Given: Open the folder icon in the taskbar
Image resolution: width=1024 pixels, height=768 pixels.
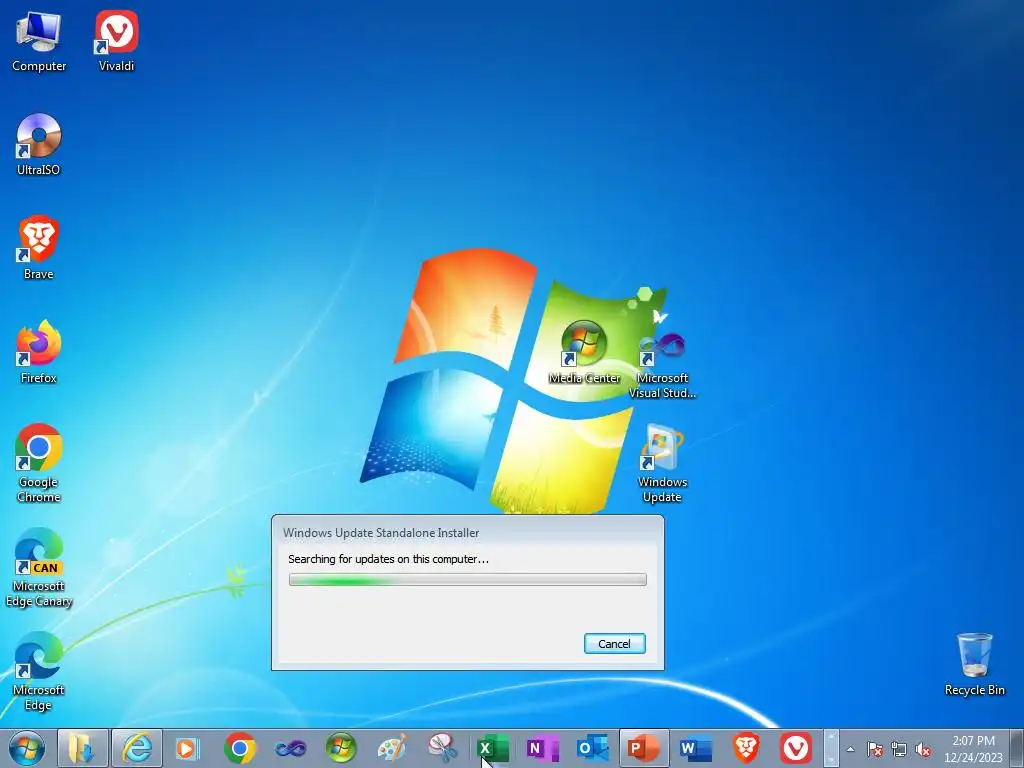Looking at the screenshot, I should pos(82,748).
